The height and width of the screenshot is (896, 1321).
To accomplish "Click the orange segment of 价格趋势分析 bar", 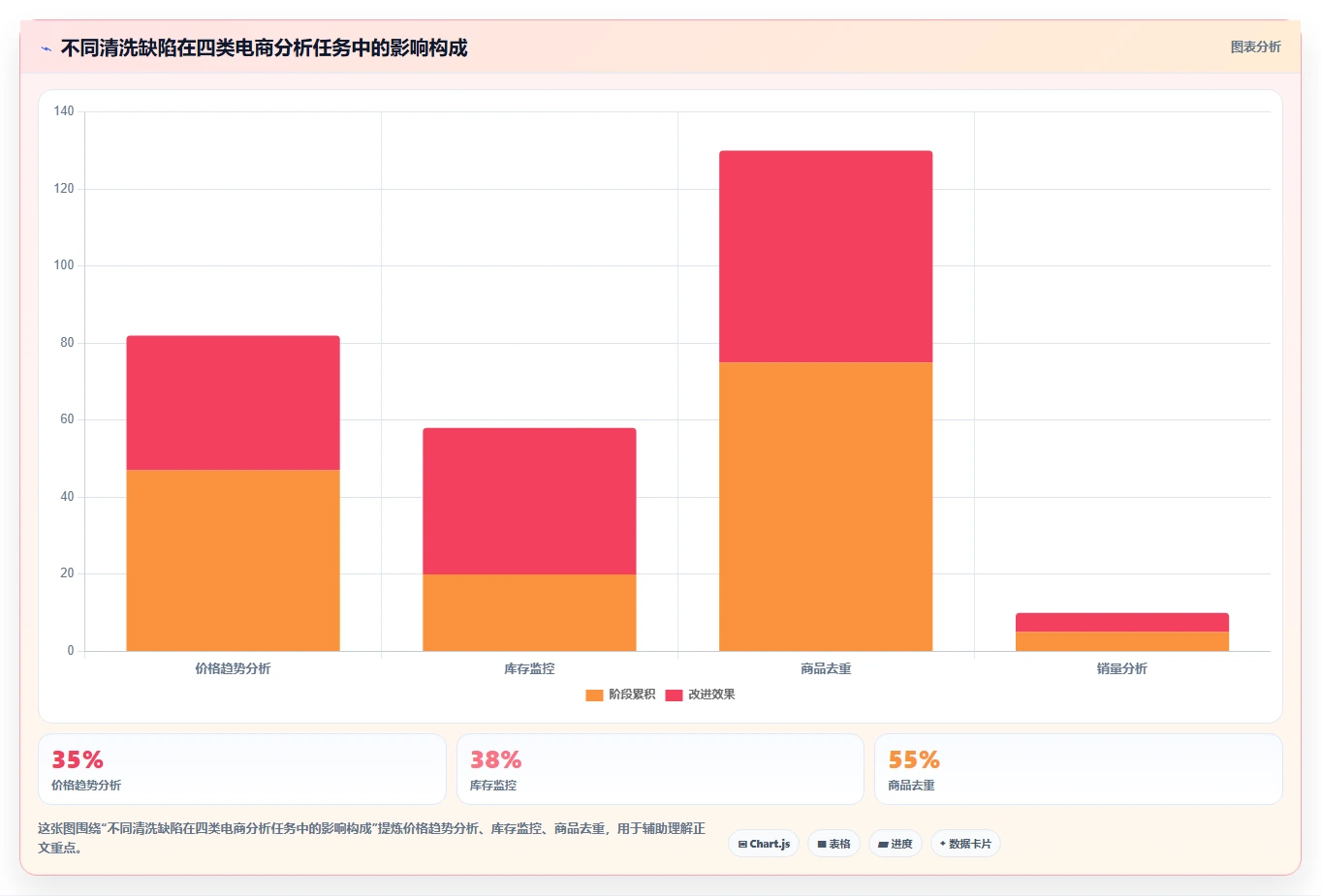I will click(x=233, y=561).
